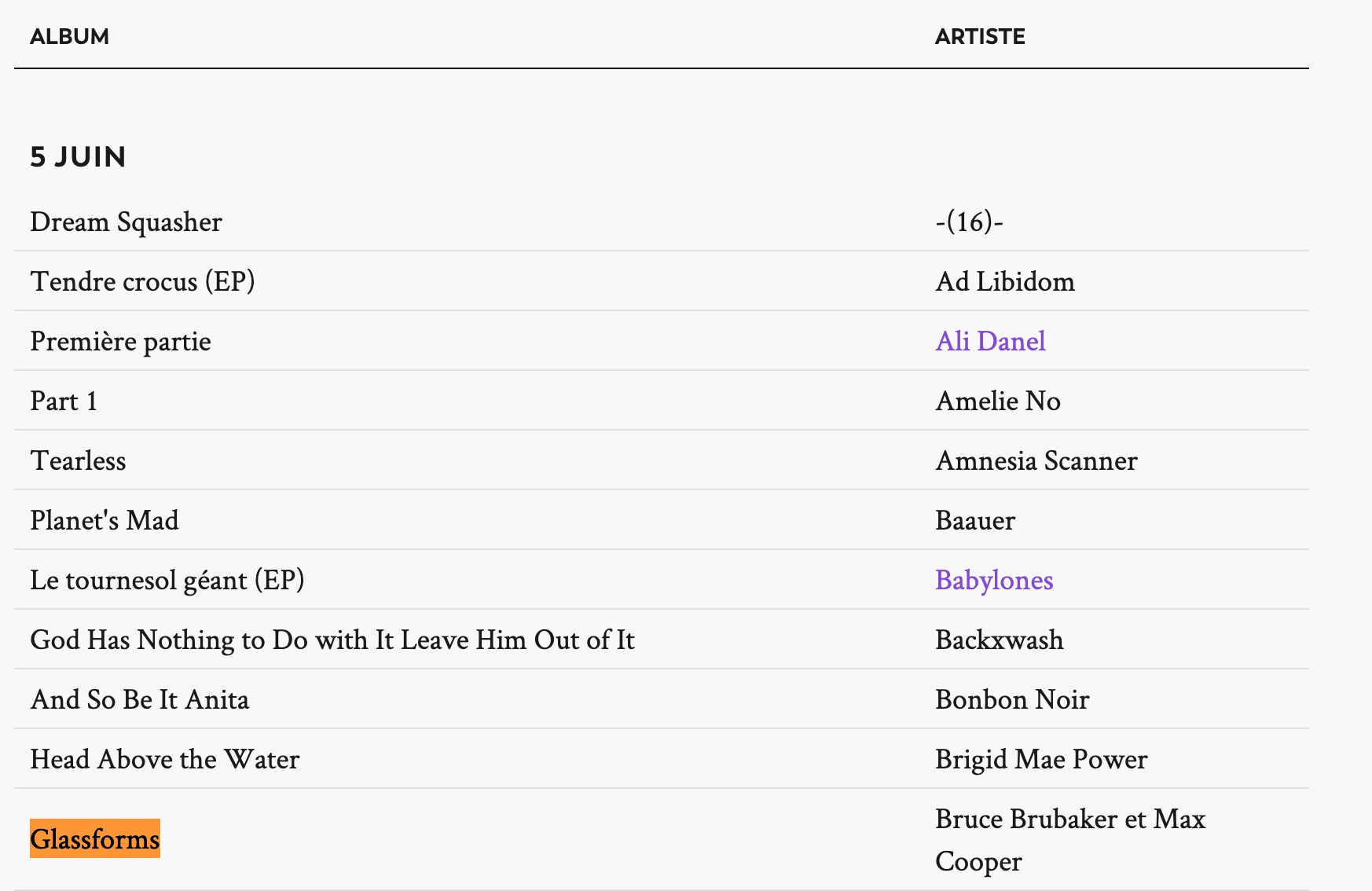The image size is (1372, 891).
Task: Click Le tournesol géant (EP) title
Action: (167, 580)
